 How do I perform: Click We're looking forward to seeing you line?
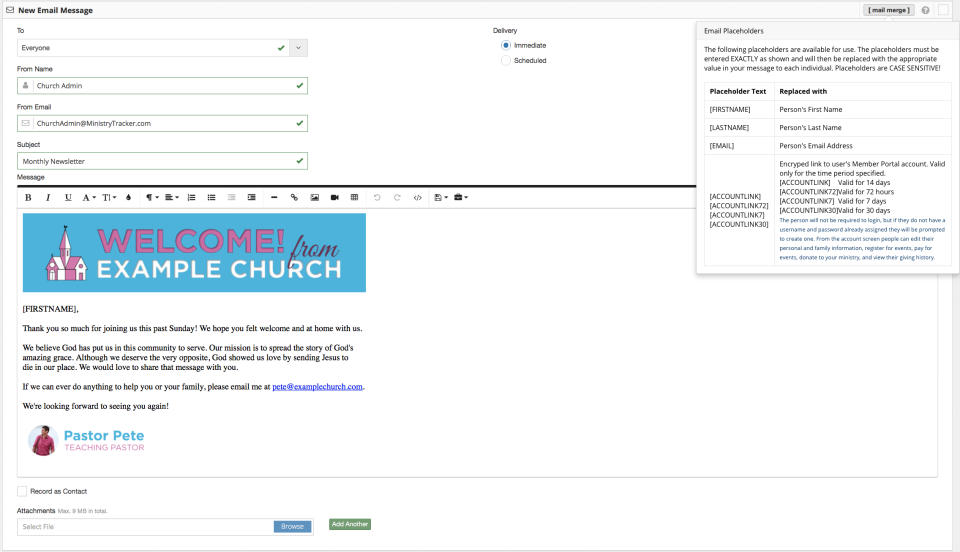point(96,406)
